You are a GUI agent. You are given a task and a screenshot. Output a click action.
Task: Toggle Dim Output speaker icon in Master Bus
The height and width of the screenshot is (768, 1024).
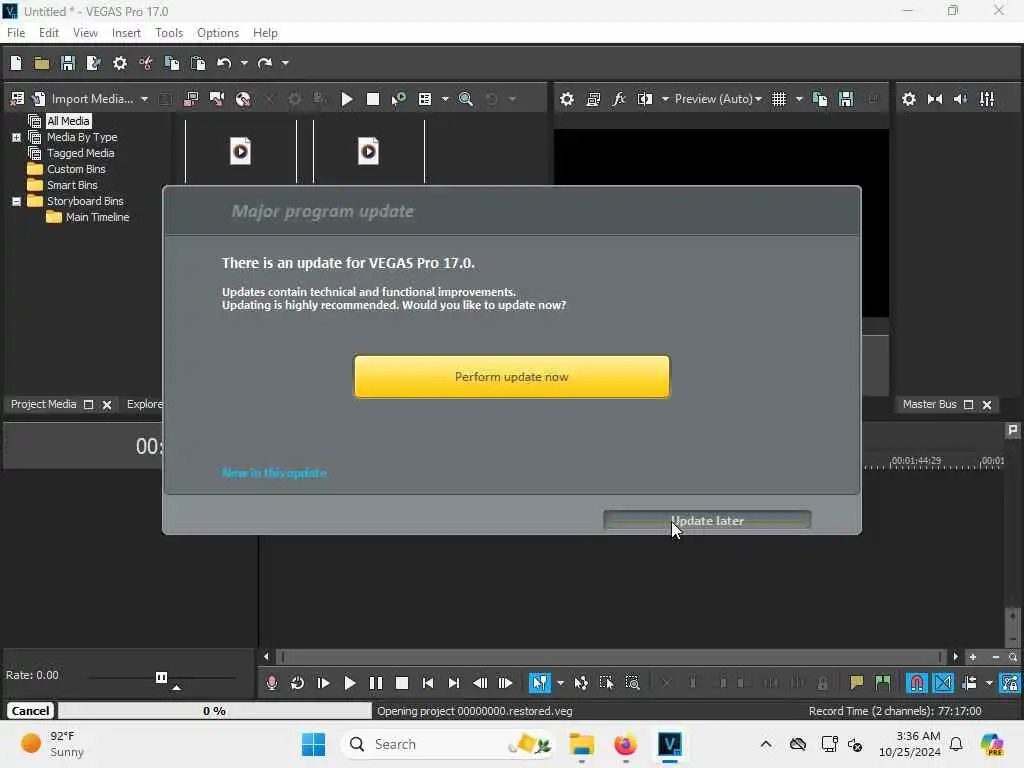point(961,99)
